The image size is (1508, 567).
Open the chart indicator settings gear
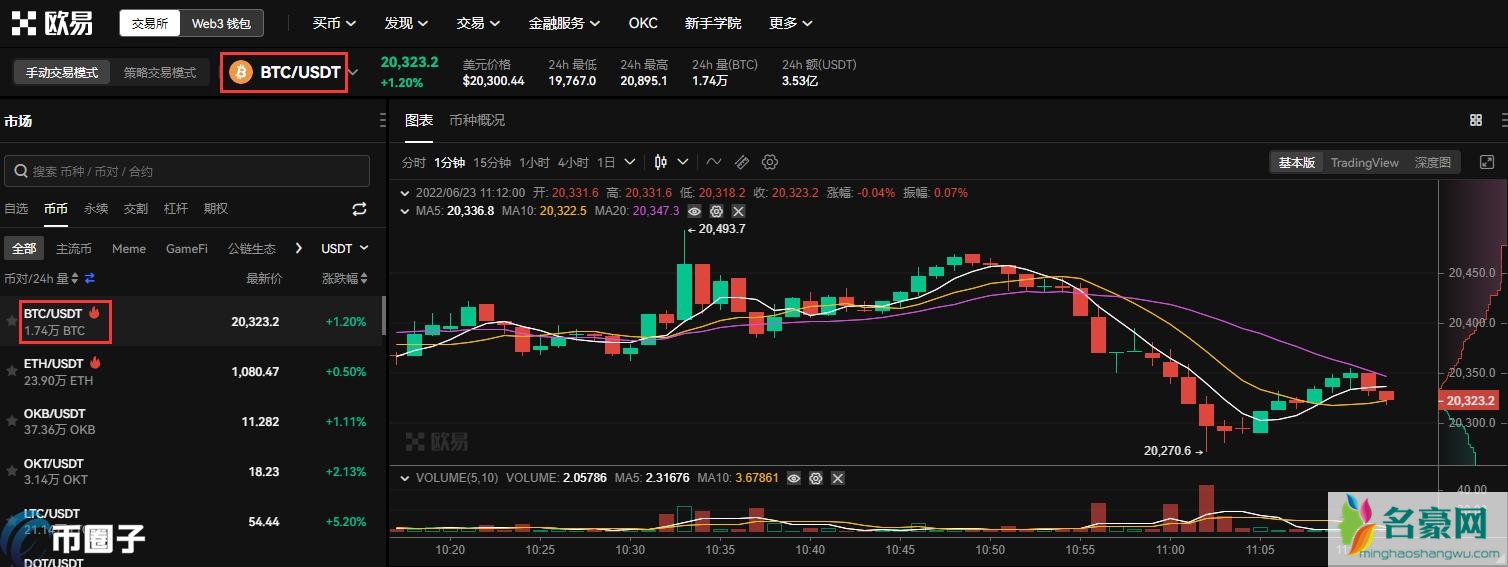point(769,162)
